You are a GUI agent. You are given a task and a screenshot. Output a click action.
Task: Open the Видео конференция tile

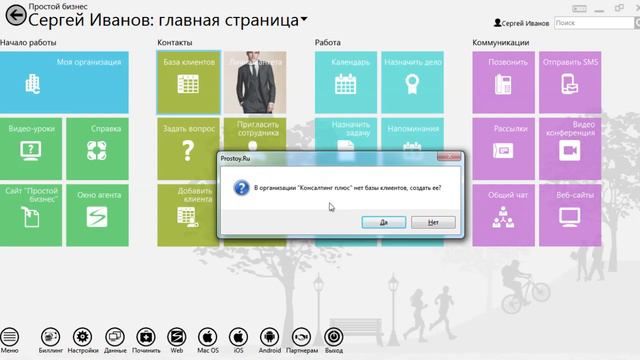570,149
